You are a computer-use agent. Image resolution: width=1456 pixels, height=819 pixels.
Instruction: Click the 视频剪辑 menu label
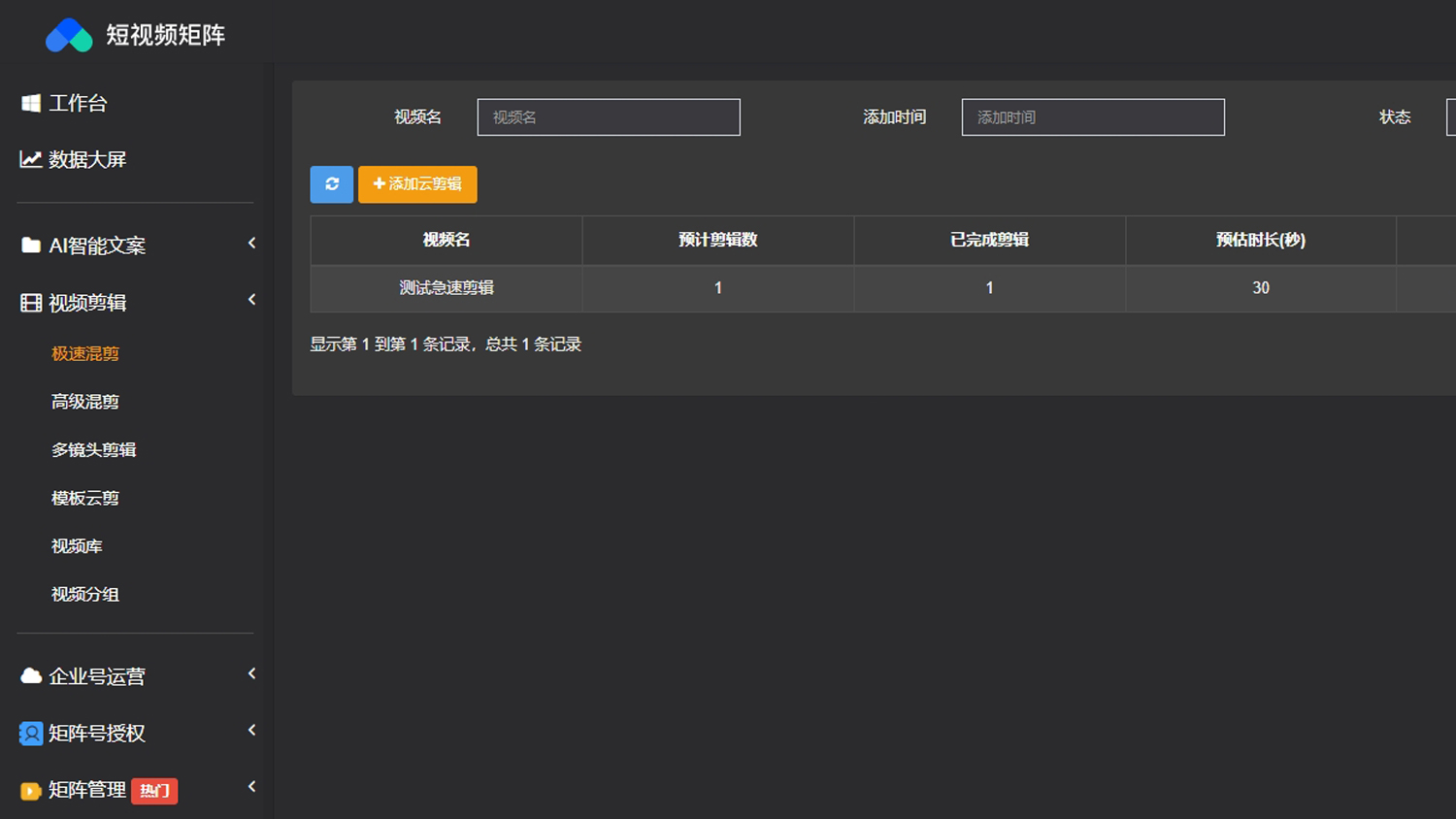[87, 303]
